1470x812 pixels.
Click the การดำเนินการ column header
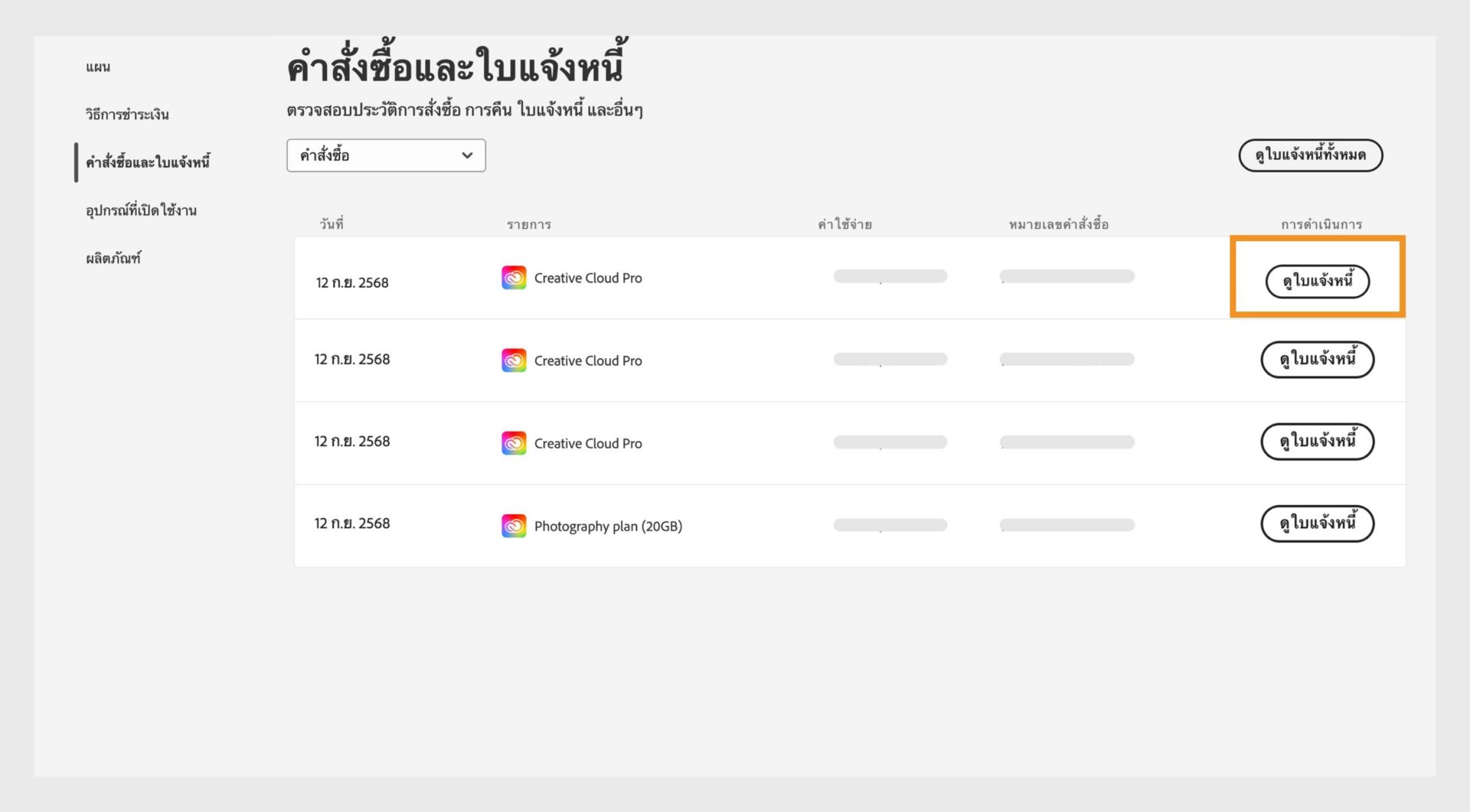coord(1321,224)
